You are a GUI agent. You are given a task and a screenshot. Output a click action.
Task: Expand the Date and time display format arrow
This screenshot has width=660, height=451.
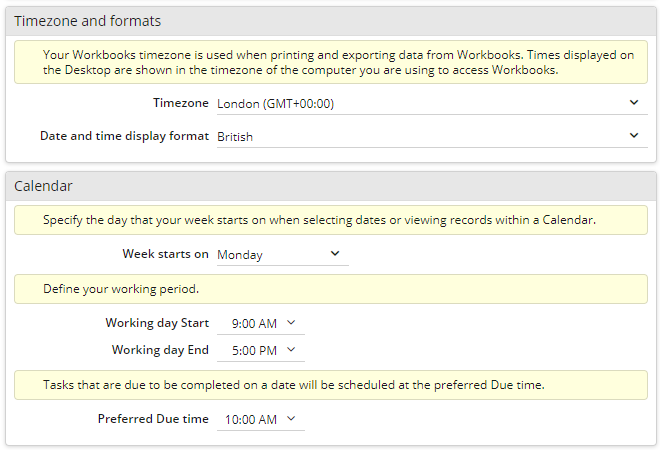pos(634,136)
